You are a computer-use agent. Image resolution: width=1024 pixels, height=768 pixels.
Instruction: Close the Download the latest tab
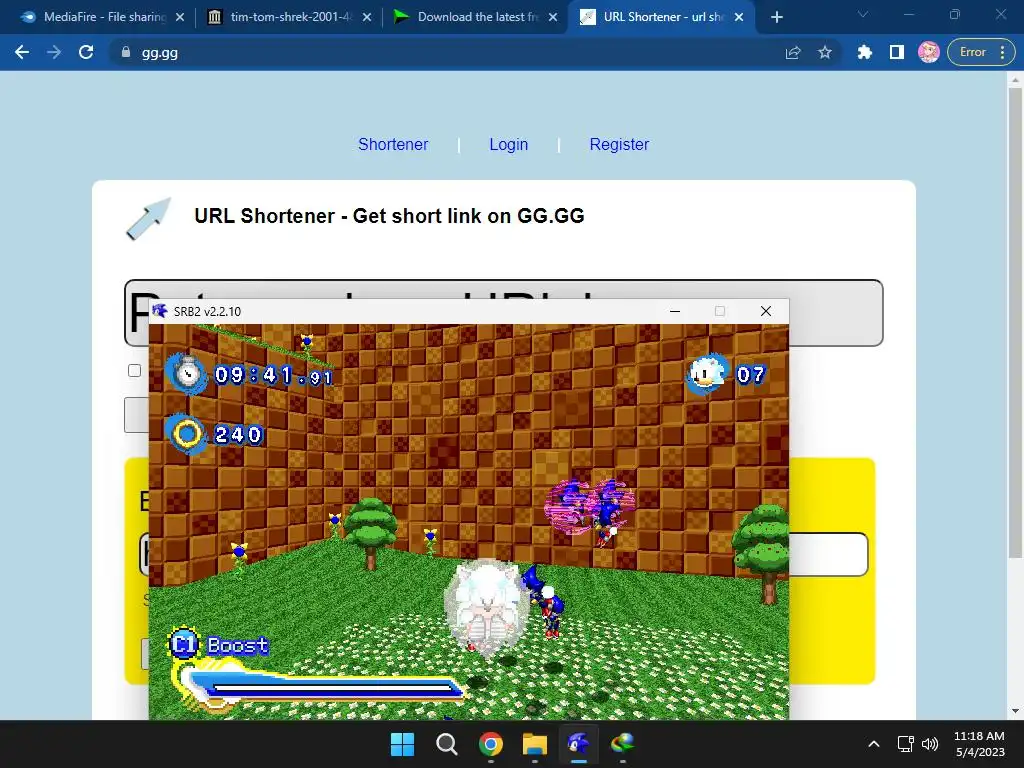(553, 17)
